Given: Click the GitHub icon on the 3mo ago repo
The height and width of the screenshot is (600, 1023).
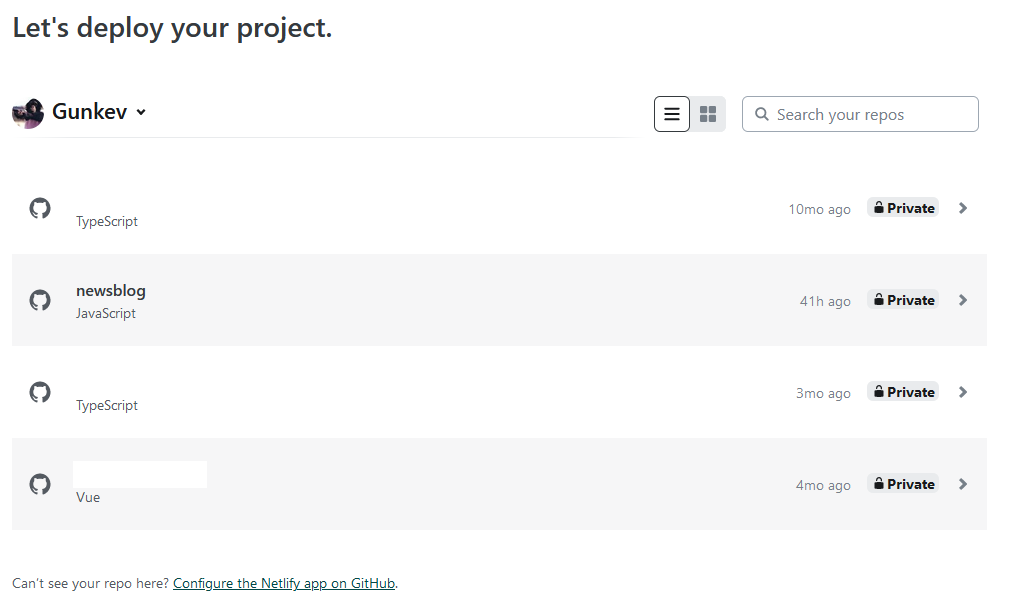Looking at the screenshot, I should tap(40, 391).
